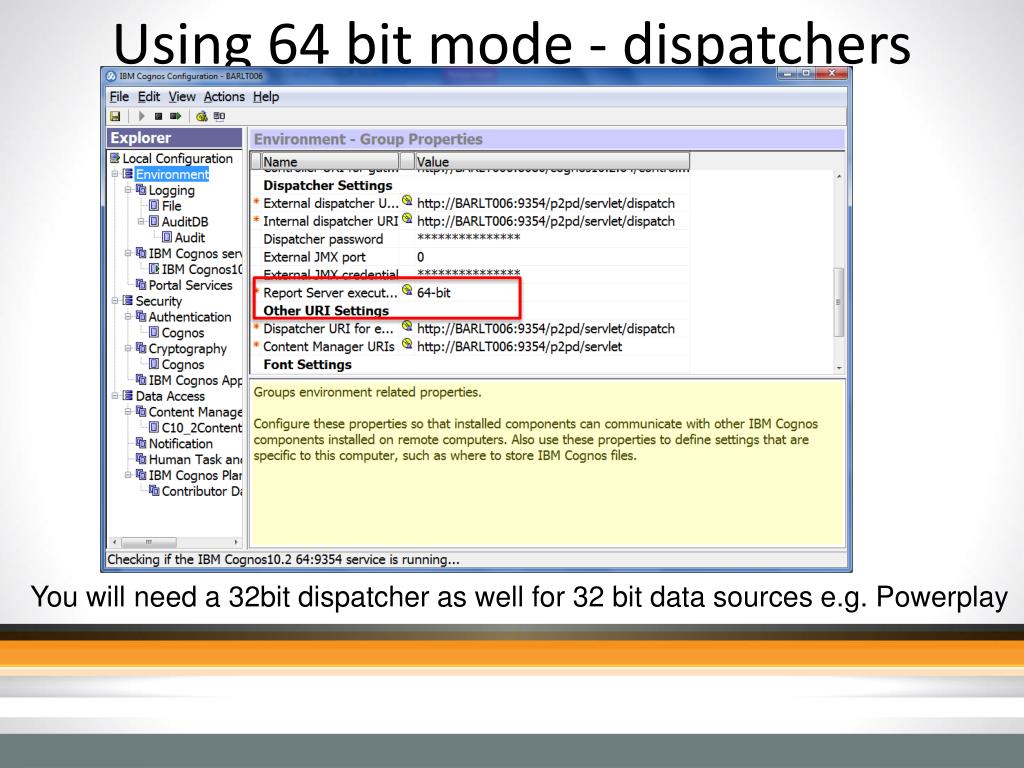Viewport: 1024px width, 768px height.
Task: Click the Portal Services node icon
Action: pyautogui.click(x=141, y=285)
